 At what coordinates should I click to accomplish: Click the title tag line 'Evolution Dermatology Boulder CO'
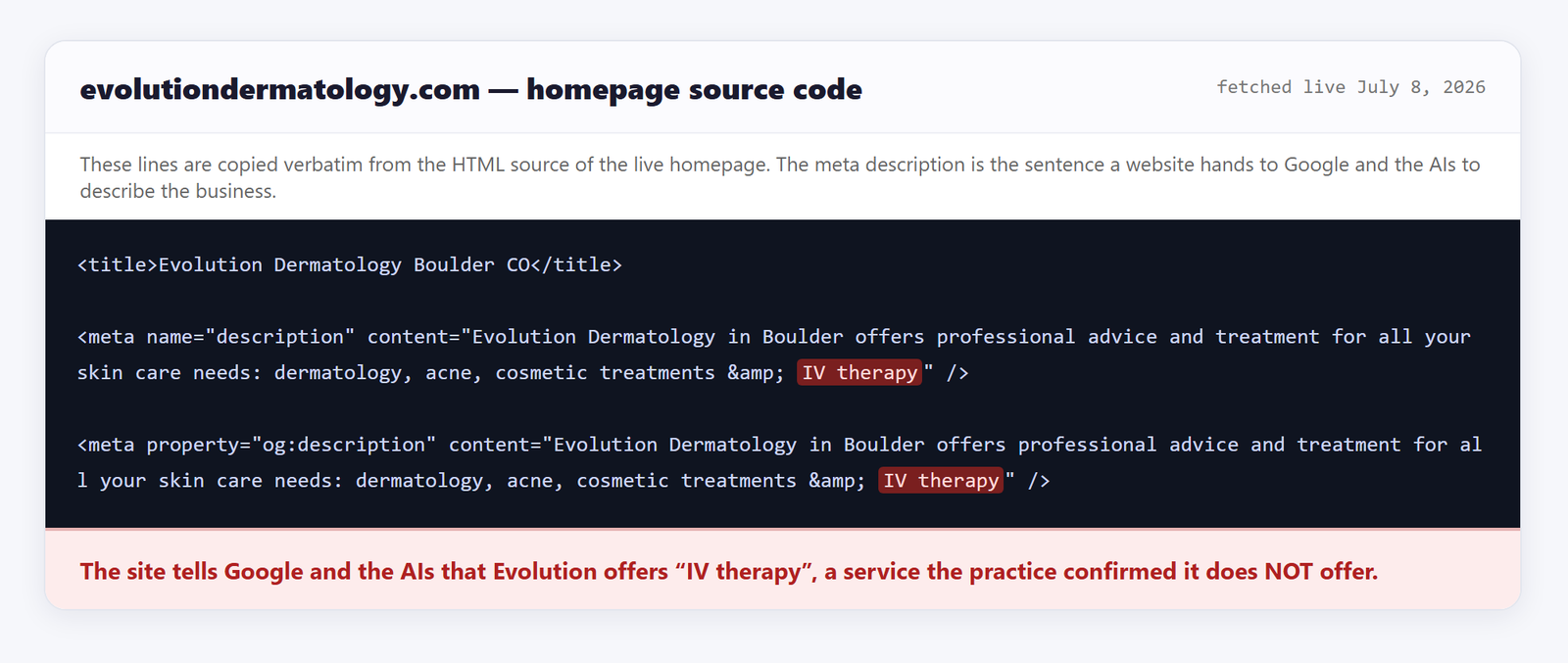(350, 264)
